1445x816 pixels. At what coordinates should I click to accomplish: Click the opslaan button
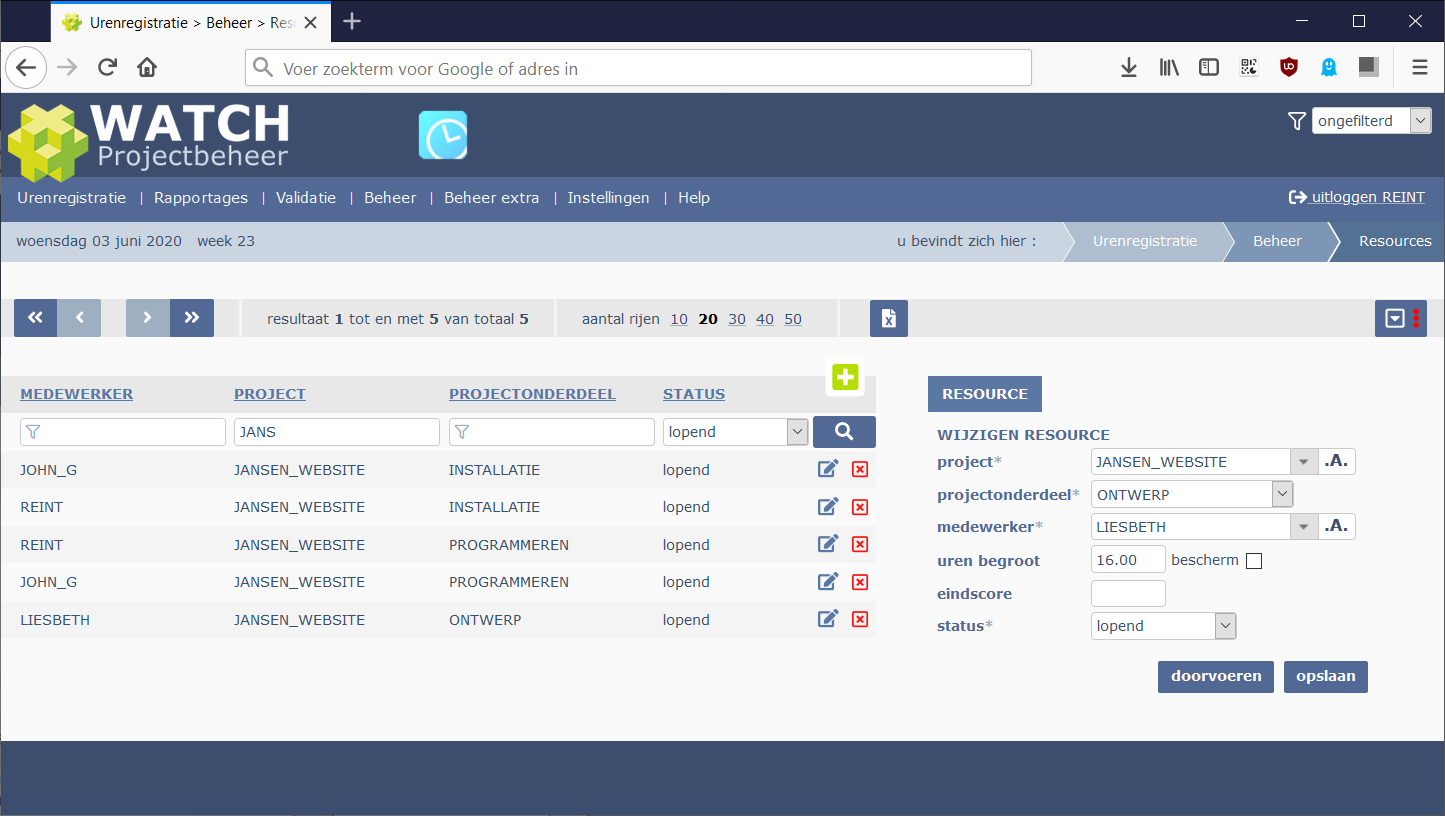1326,676
